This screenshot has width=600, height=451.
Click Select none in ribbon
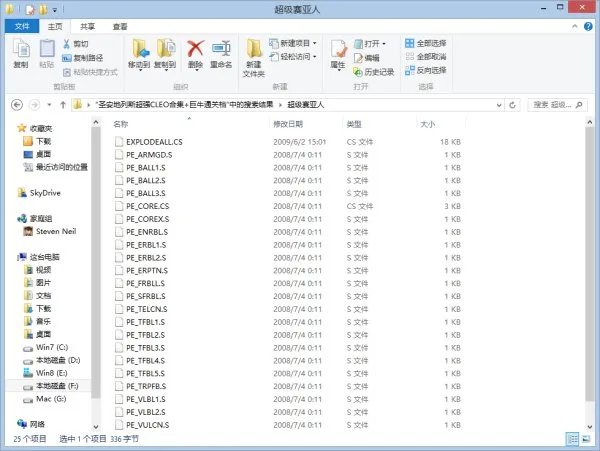(426, 57)
